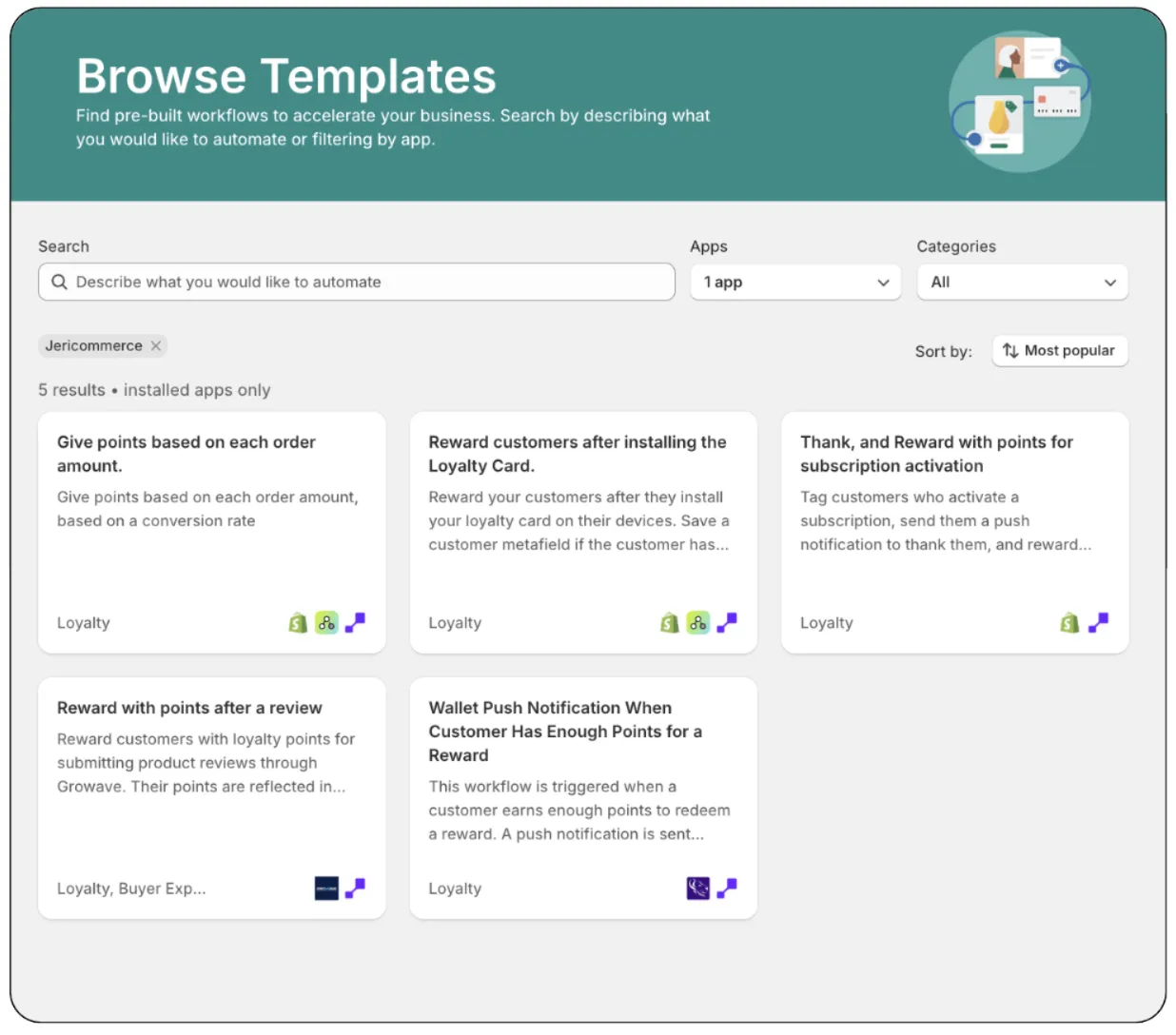Open the 'Give points based on each order amount' template
Viewport: 1176px width, 1035px height.
coord(186,454)
